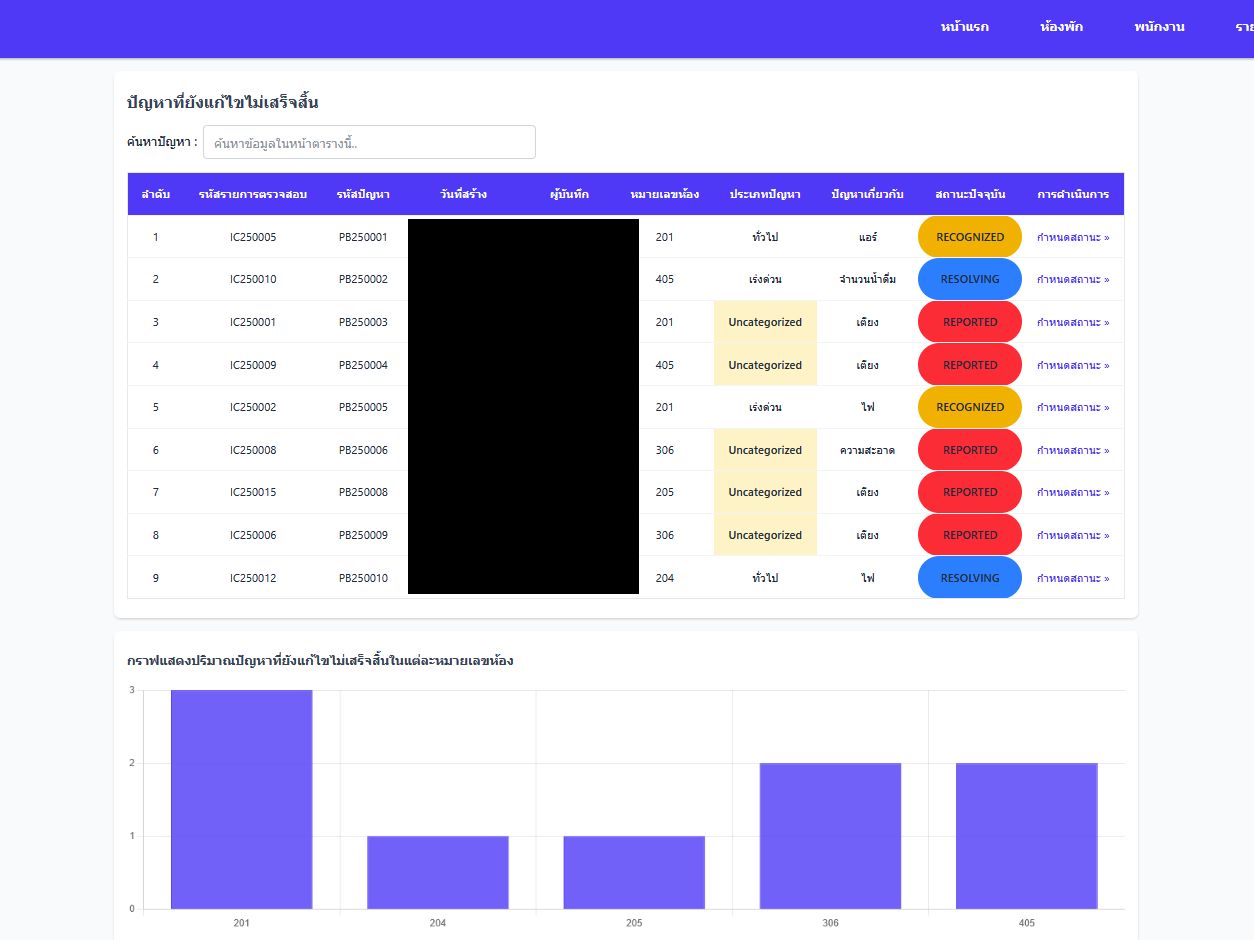
Task: Click the chart bar for room 306
Action: (830, 836)
